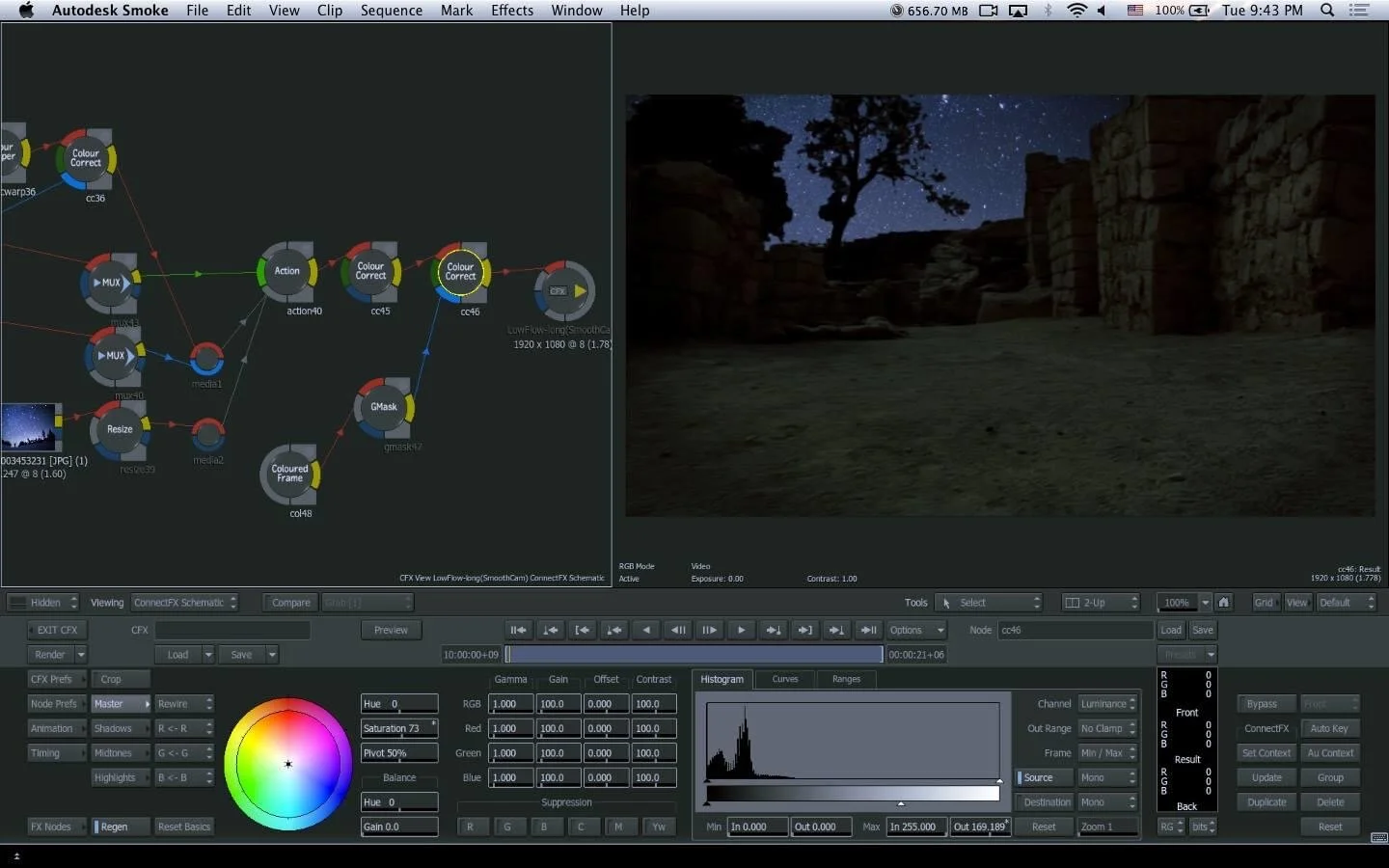Viewport: 1389px width, 868px height.
Task: Switch to the Curves tab
Action: coord(785,679)
